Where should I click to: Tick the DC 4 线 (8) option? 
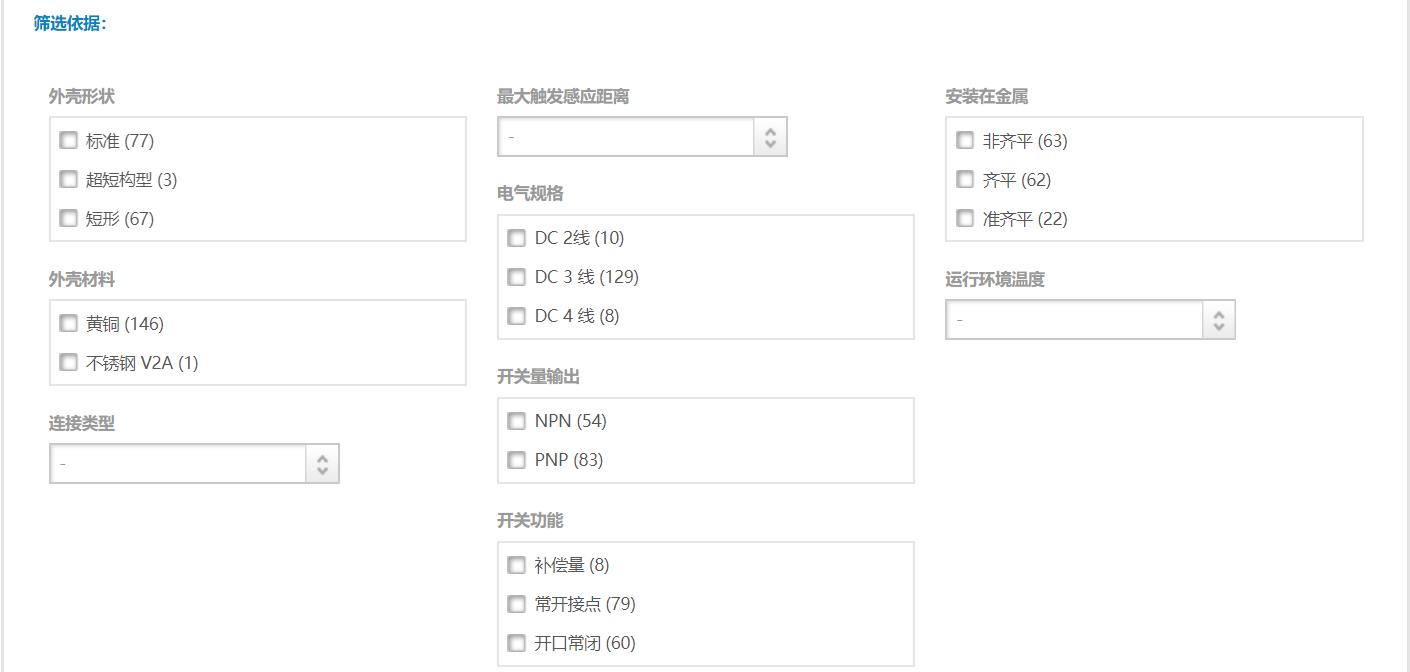tap(516, 315)
